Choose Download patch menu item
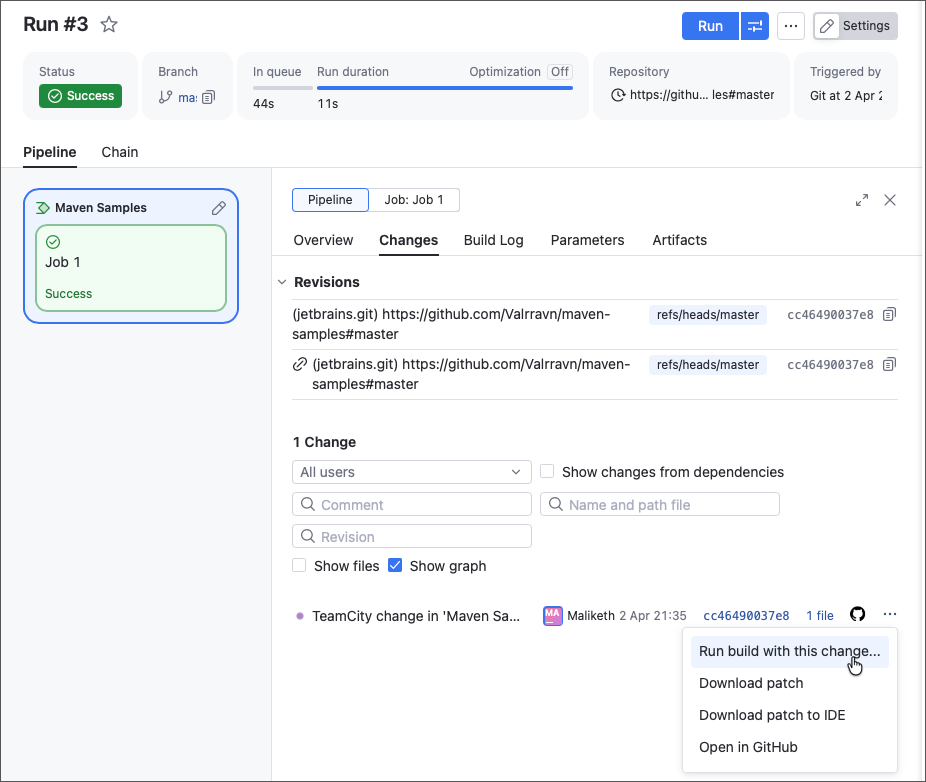 coord(790,683)
